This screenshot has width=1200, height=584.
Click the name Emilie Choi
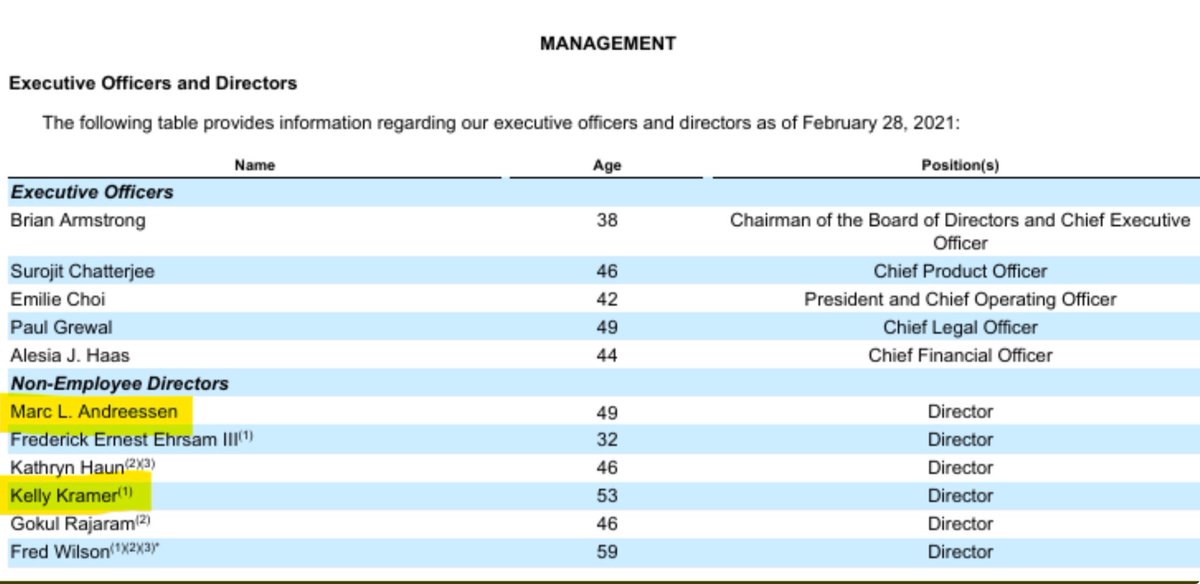click(57, 299)
